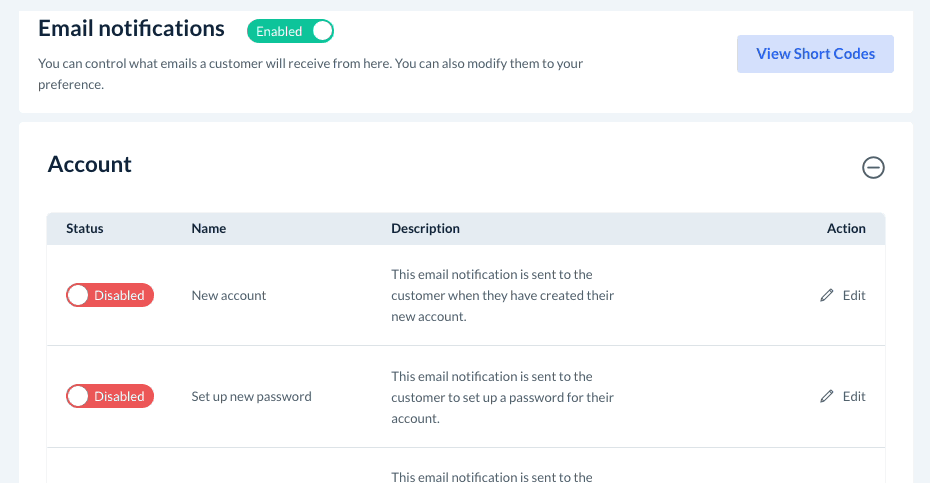The width and height of the screenshot is (930, 483).
Task: Enable the New account notification toggle
Action: tap(110, 296)
